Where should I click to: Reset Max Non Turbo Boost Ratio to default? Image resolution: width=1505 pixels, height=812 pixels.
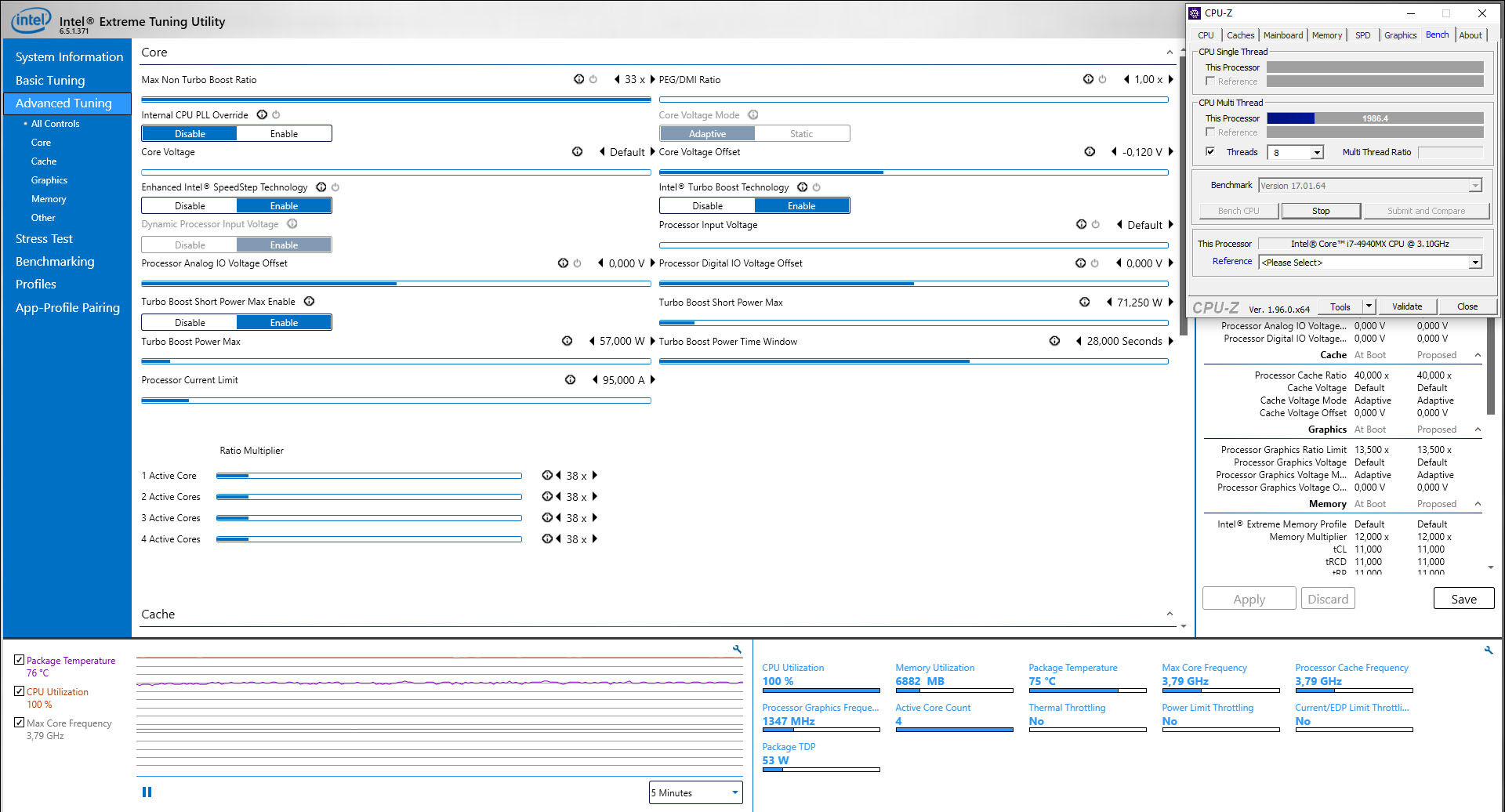point(593,79)
